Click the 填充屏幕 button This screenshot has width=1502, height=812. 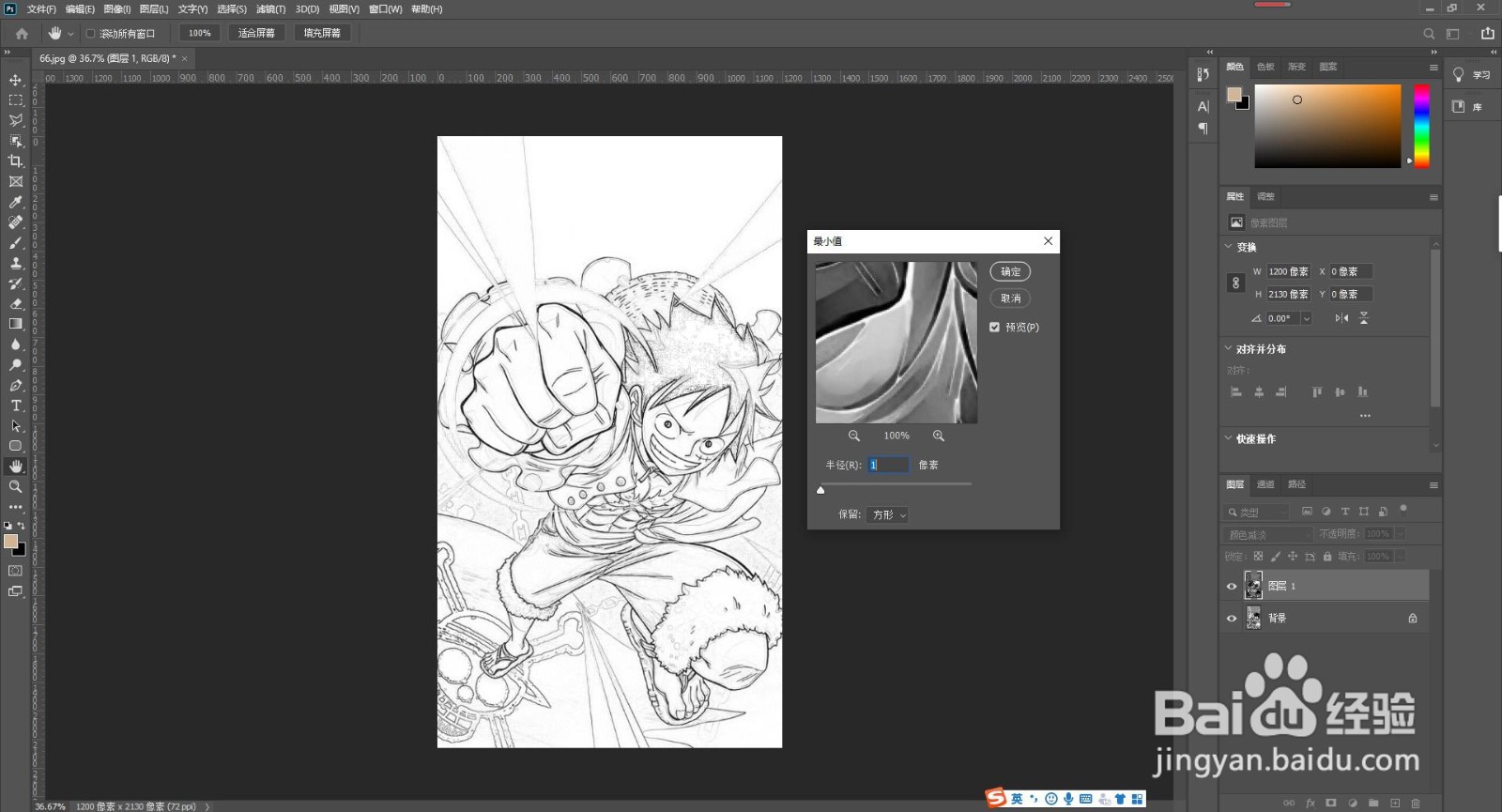[x=322, y=33]
